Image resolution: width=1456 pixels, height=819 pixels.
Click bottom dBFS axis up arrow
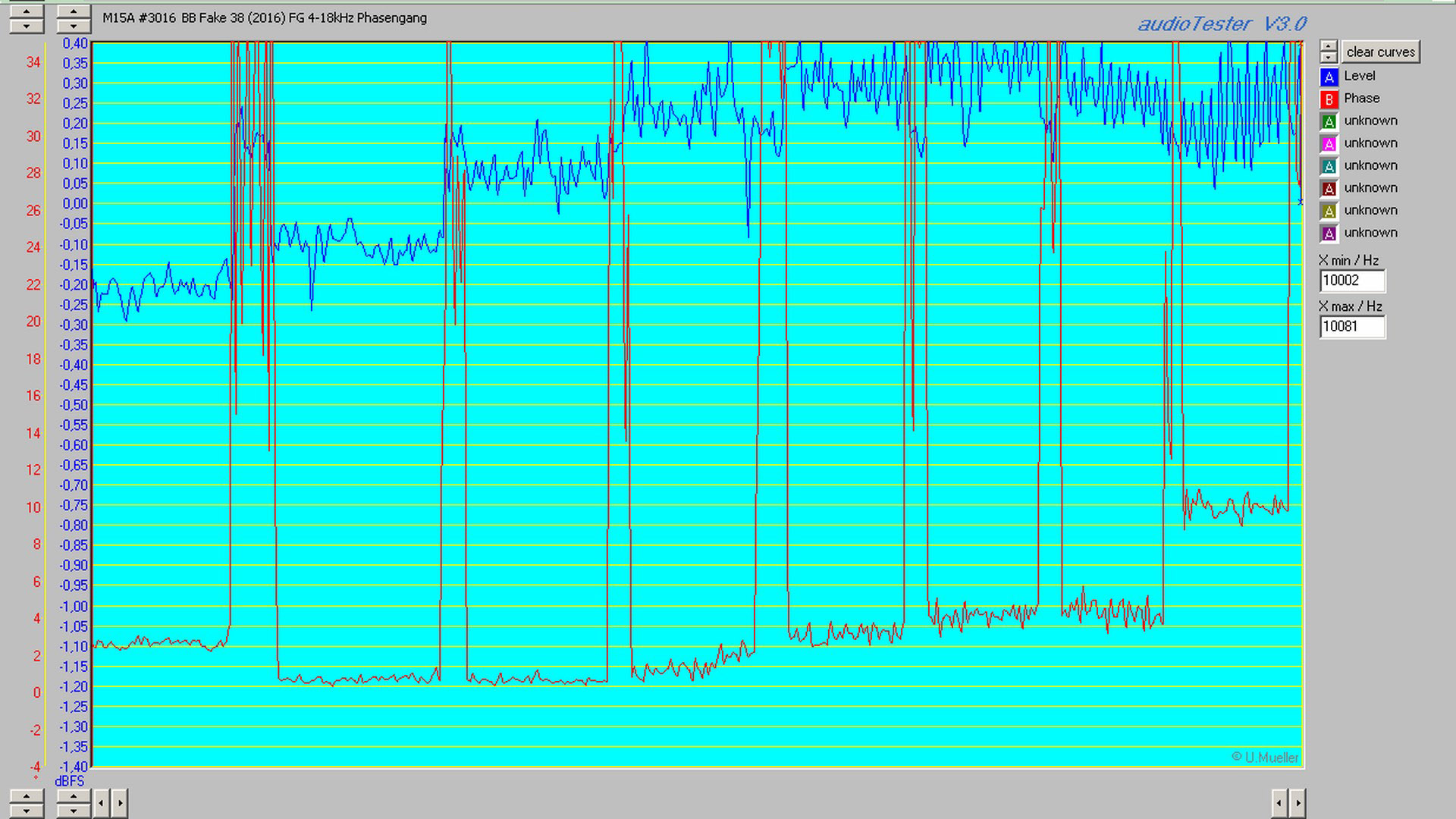click(x=74, y=796)
